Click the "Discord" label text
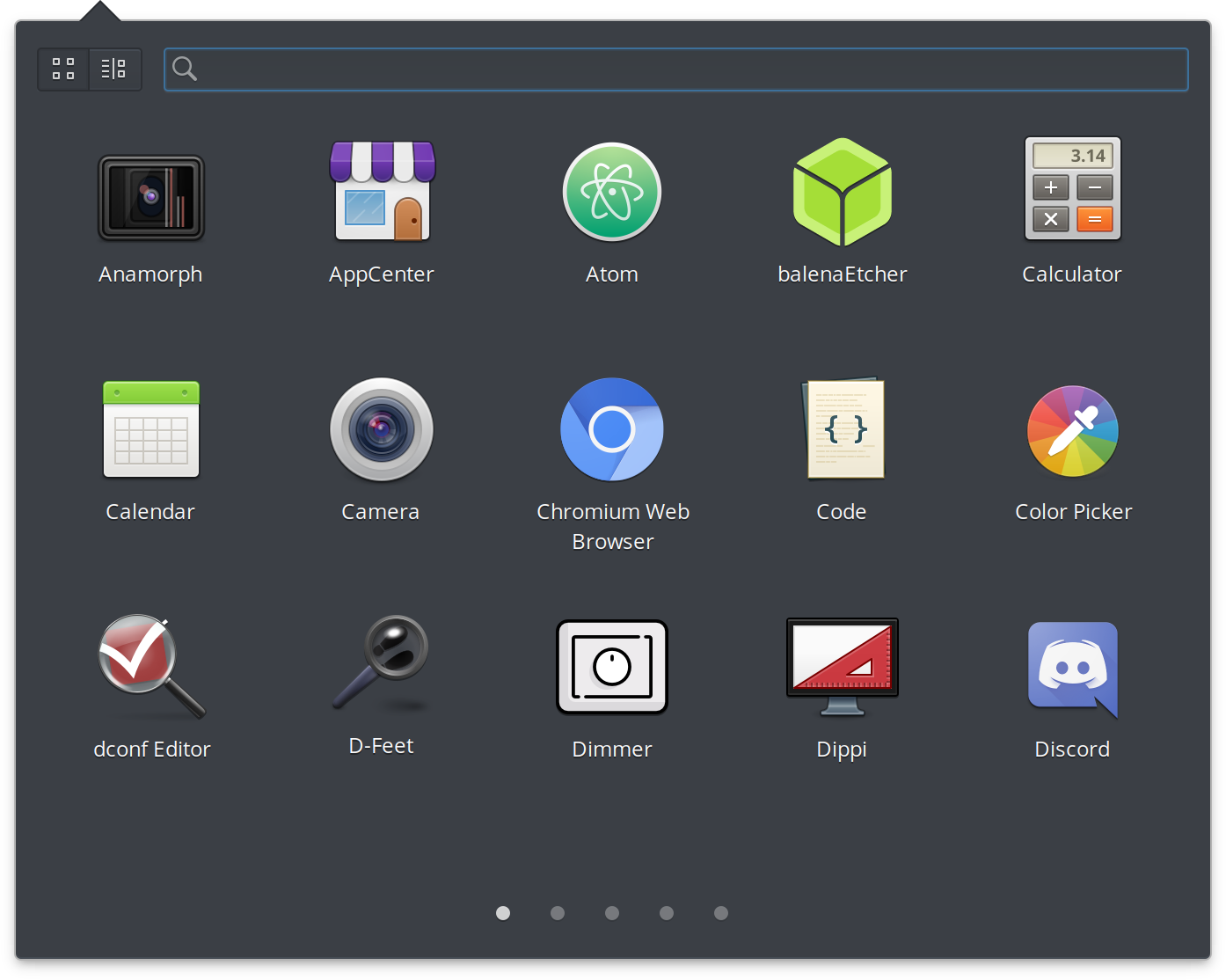Viewport: 1226px width, 980px height. (1072, 750)
